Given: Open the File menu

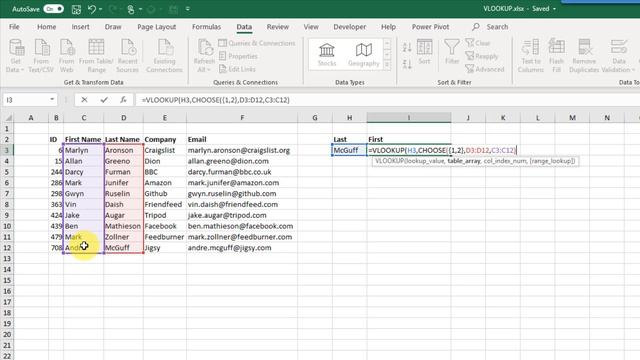Looking at the screenshot, I should (x=14, y=27).
